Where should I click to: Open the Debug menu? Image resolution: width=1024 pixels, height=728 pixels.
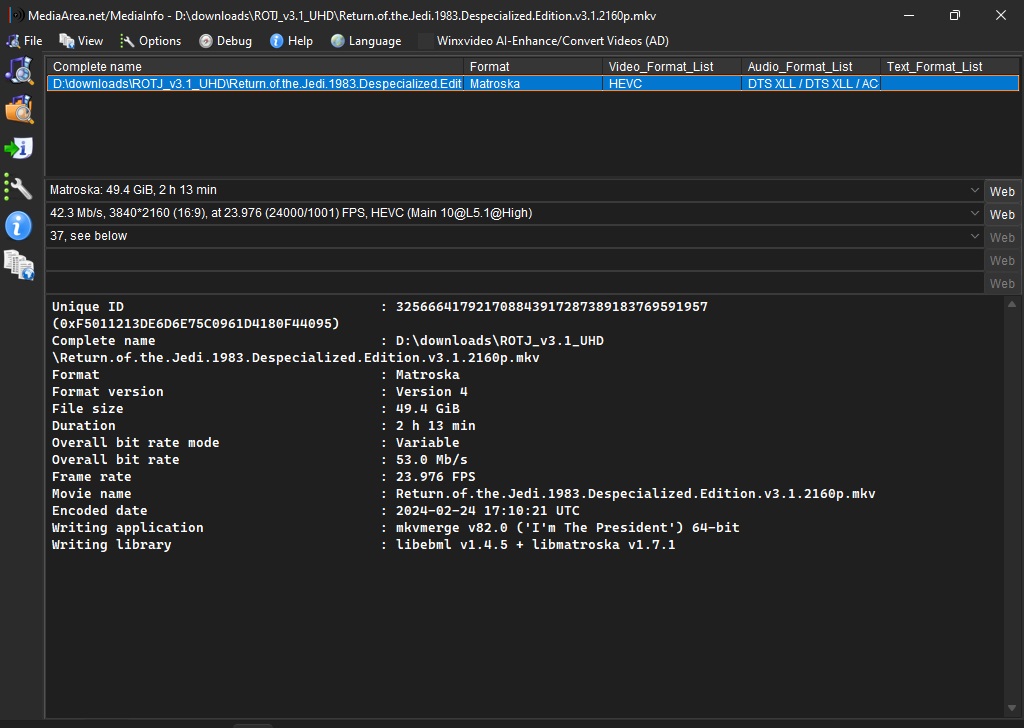225,41
